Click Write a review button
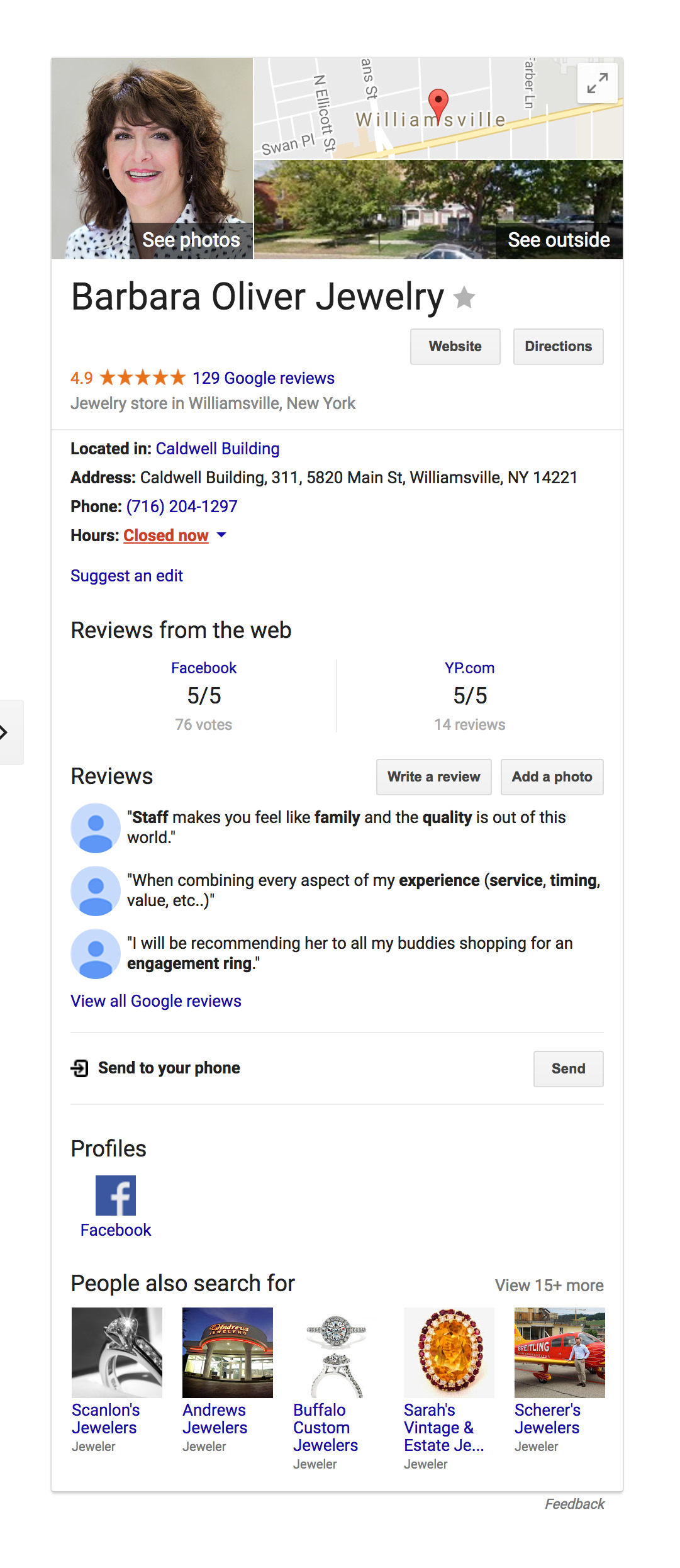 [x=434, y=776]
